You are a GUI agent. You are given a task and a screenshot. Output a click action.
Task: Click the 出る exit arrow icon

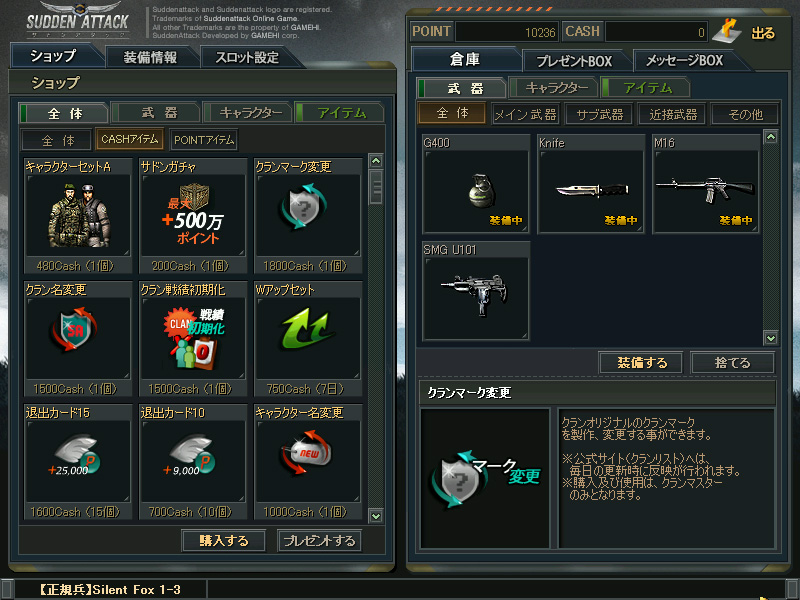[727, 32]
